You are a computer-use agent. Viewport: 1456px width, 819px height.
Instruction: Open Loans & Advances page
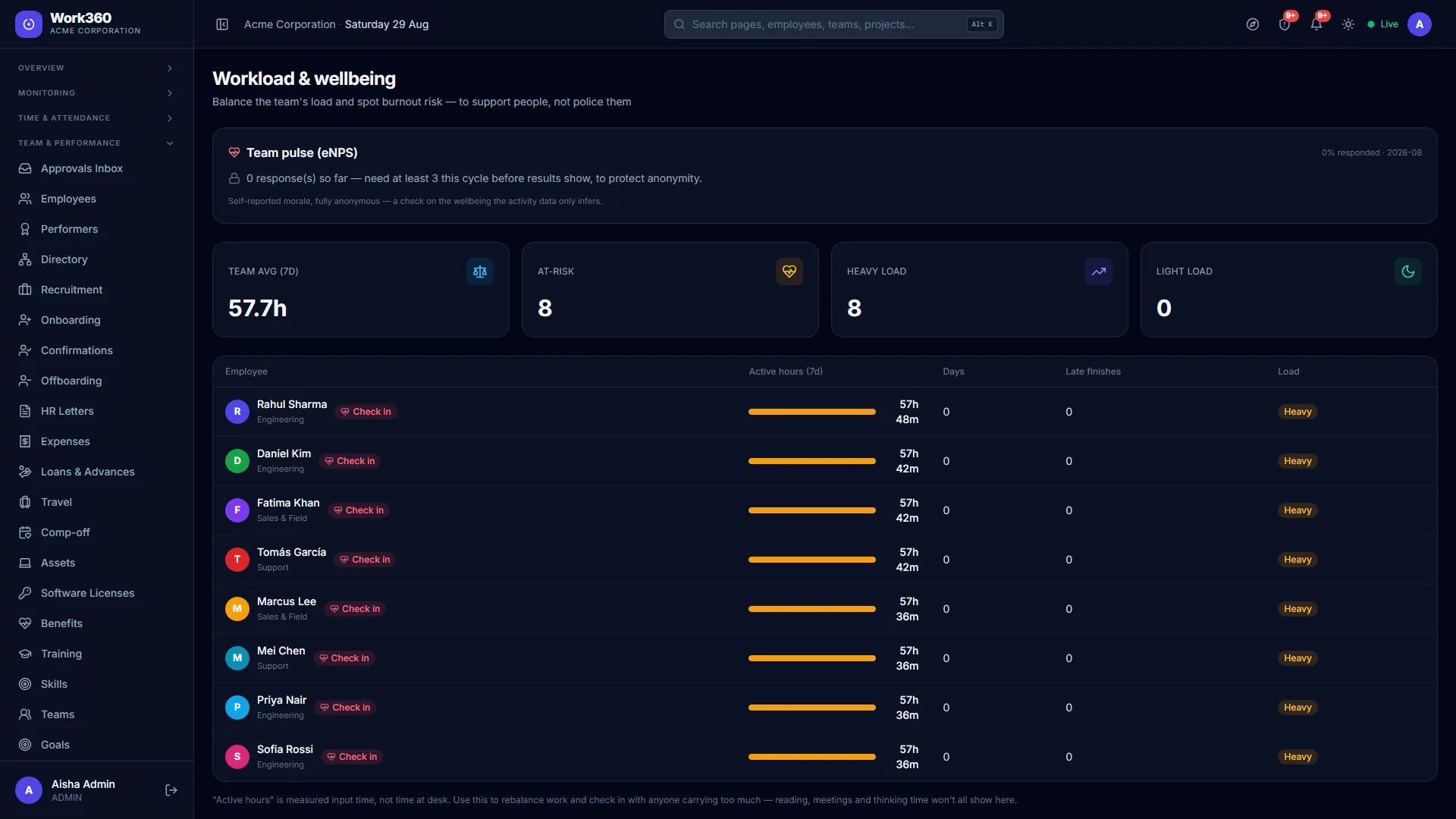click(96, 472)
